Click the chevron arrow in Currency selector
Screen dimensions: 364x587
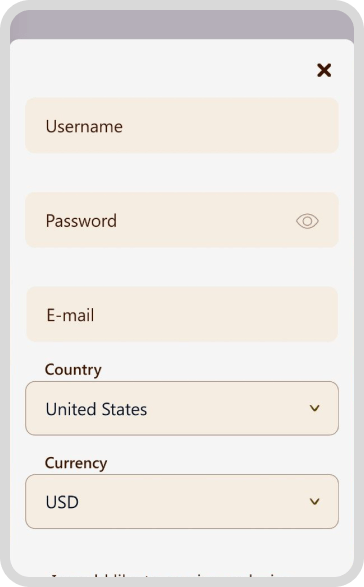point(315,502)
